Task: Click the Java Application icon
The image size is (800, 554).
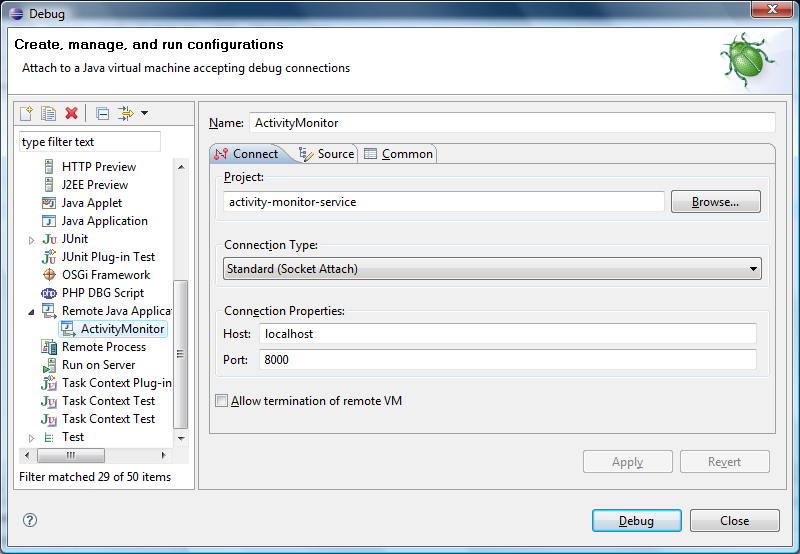Action: pos(49,221)
